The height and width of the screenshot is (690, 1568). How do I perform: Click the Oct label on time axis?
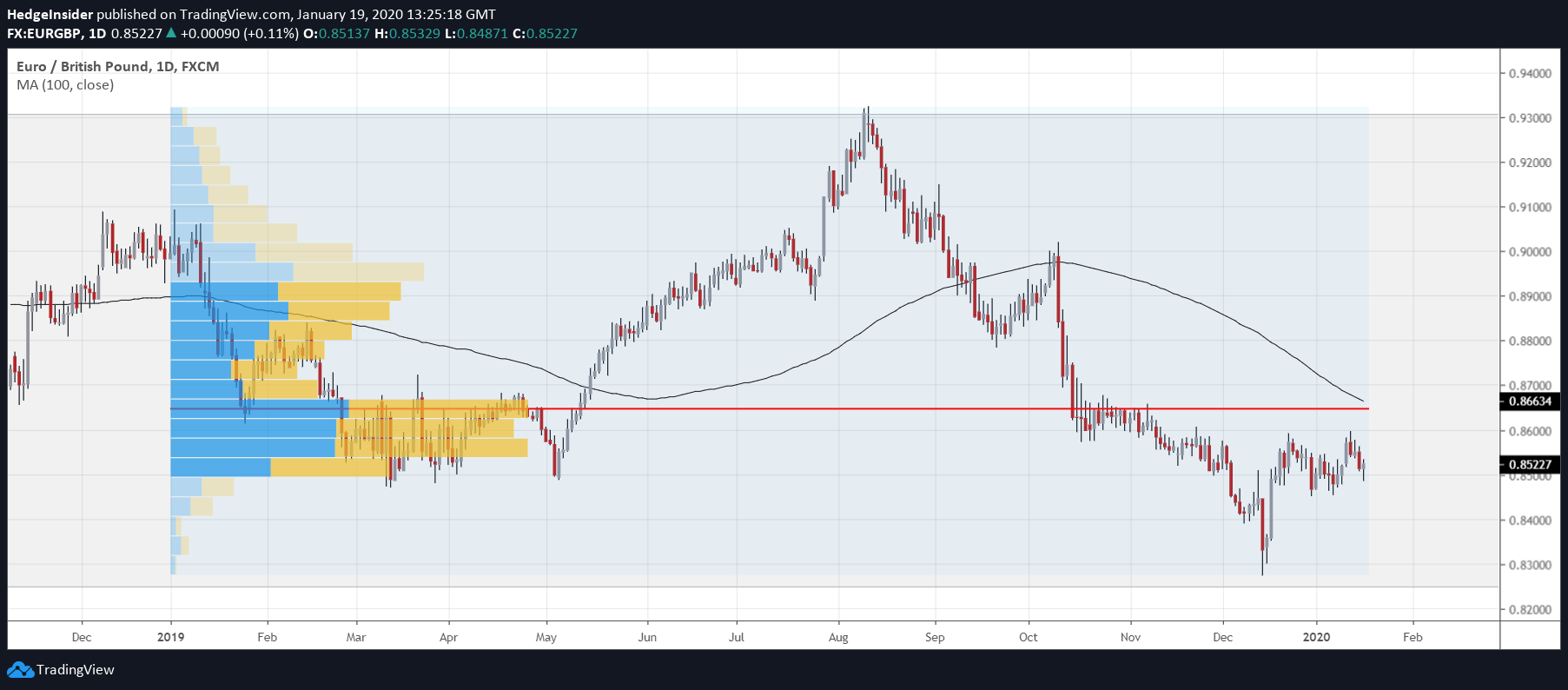pyautogui.click(x=1029, y=637)
